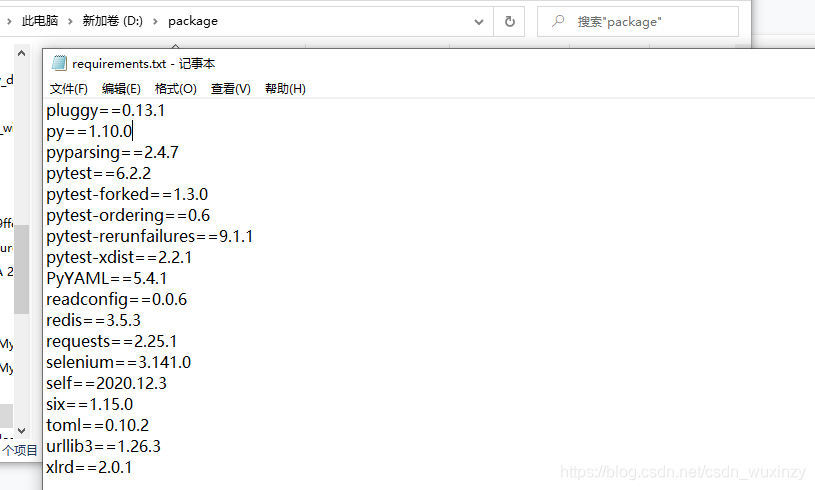
Task: Click the search magnifier icon in Explorer
Action: coord(558,21)
